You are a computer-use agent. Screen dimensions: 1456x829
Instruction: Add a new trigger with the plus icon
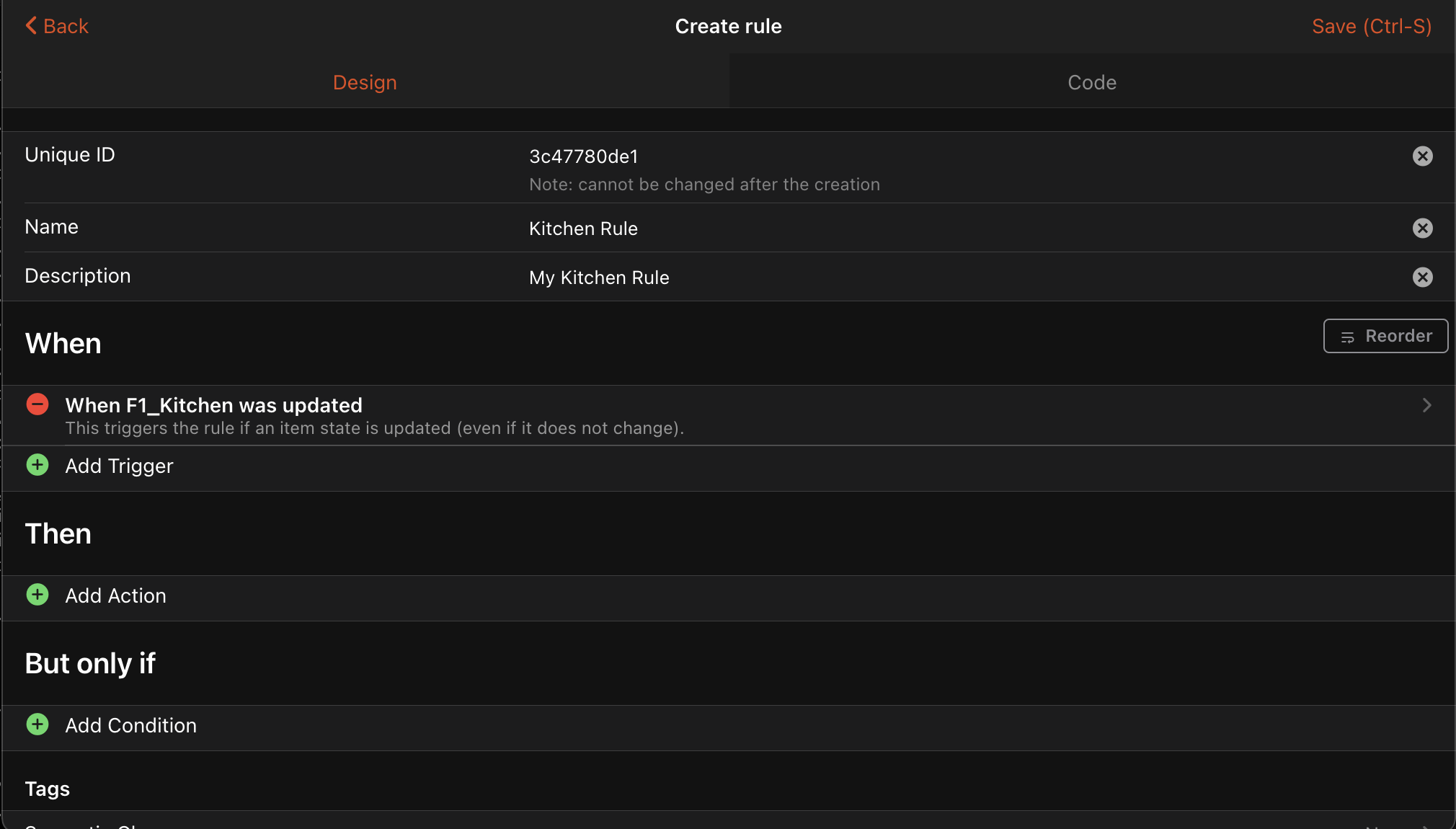pyautogui.click(x=37, y=465)
